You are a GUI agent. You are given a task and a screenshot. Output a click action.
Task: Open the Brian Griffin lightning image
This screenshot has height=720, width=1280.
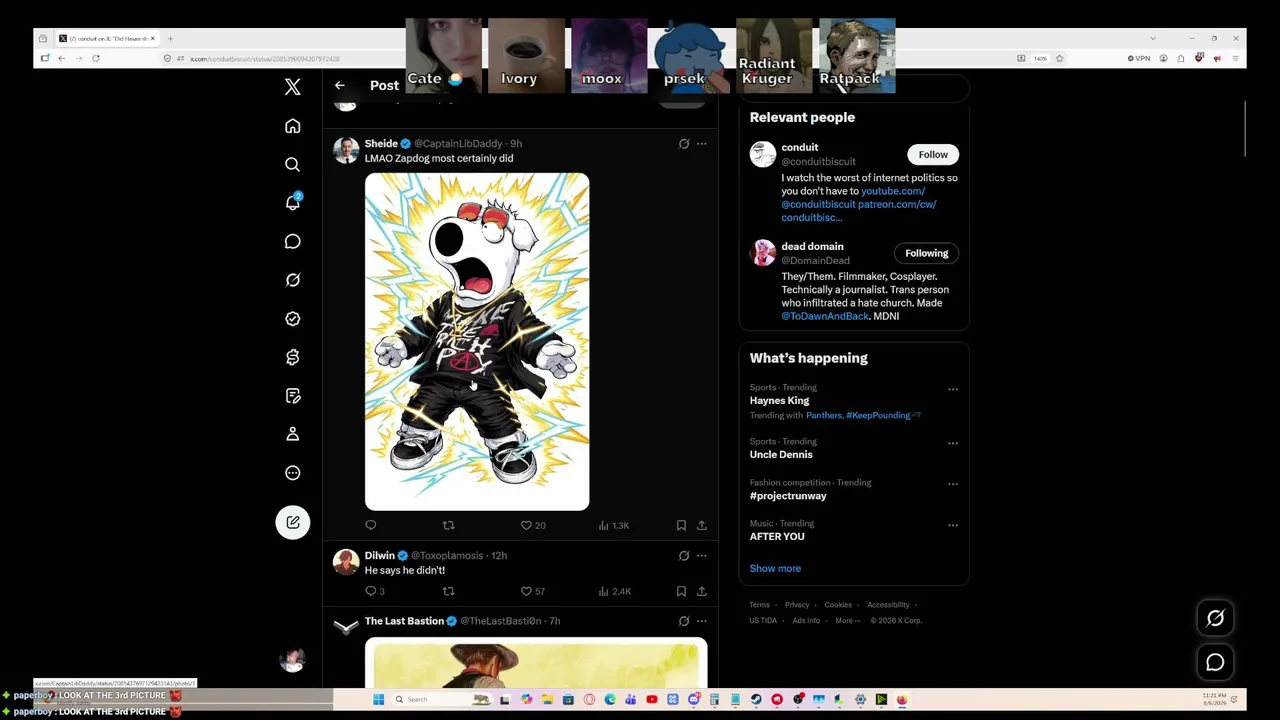[477, 342]
